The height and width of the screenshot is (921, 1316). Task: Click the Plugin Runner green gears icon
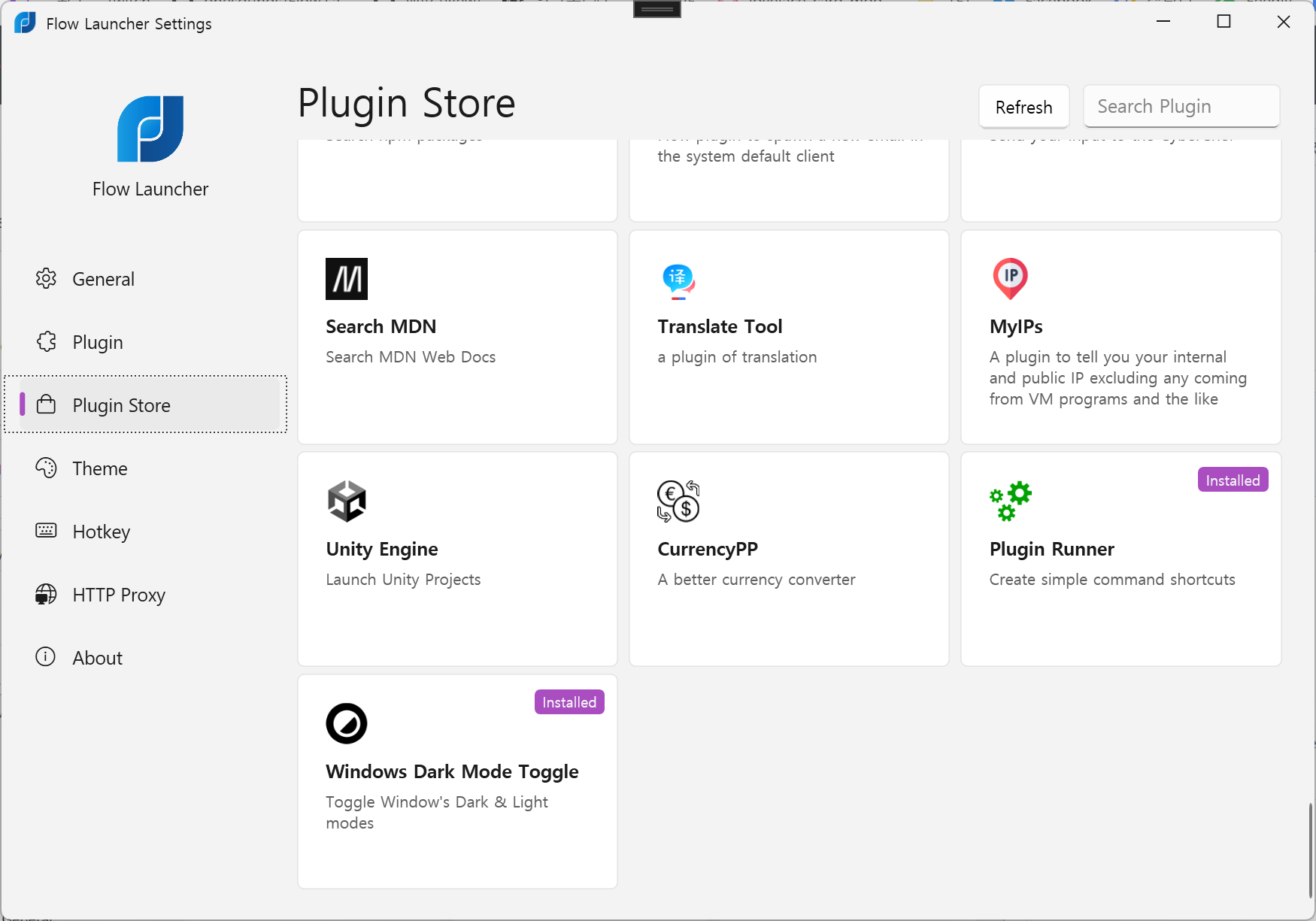(1011, 501)
